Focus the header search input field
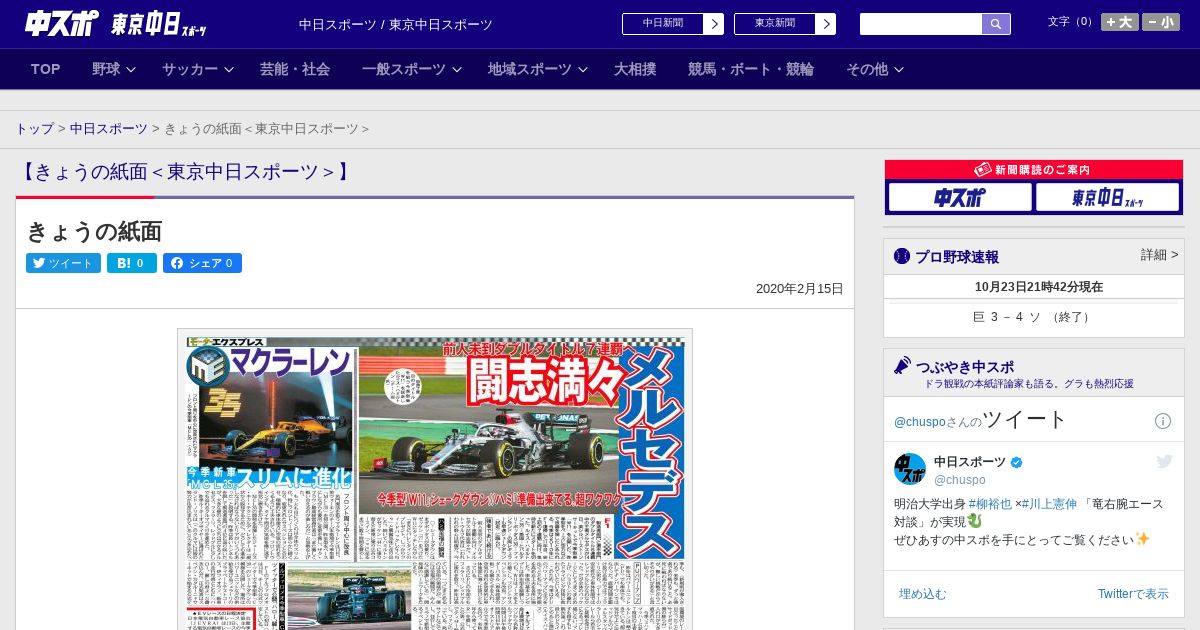 point(921,24)
